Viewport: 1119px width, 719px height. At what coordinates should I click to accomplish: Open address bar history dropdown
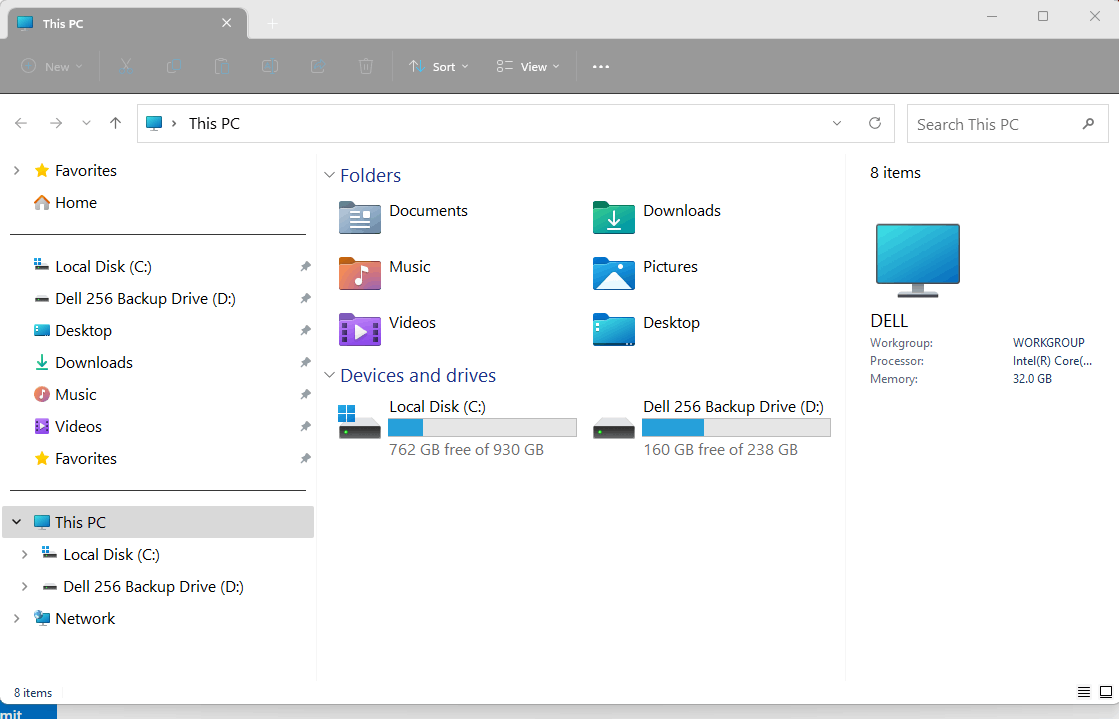tap(837, 124)
